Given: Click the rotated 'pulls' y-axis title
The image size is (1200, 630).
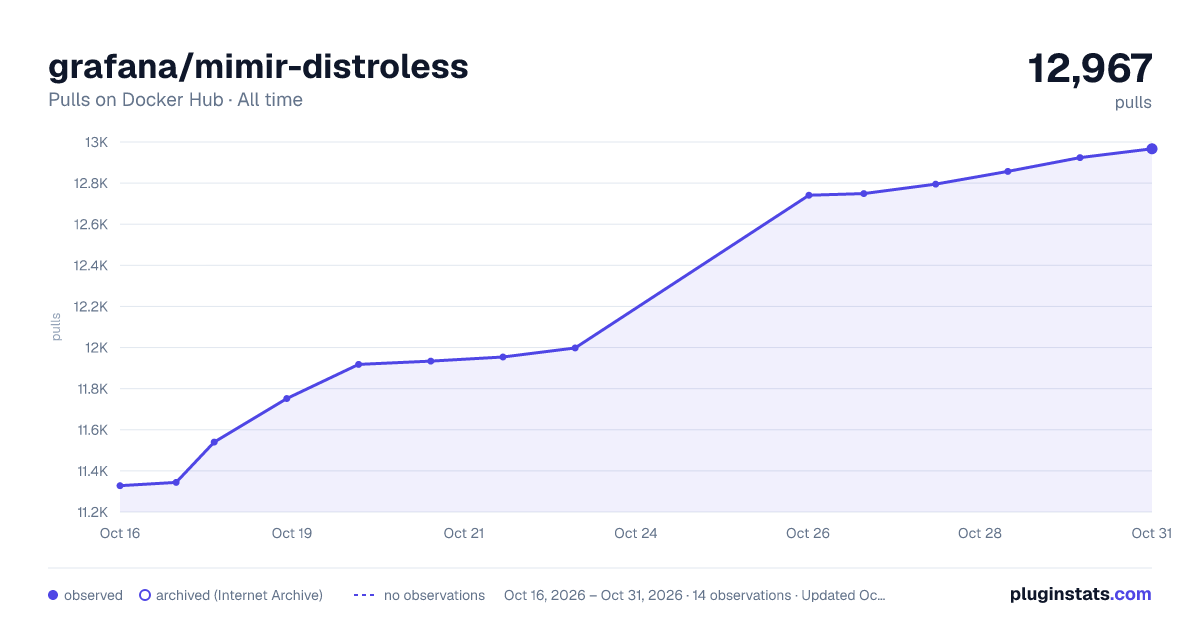Looking at the screenshot, I should (56, 327).
